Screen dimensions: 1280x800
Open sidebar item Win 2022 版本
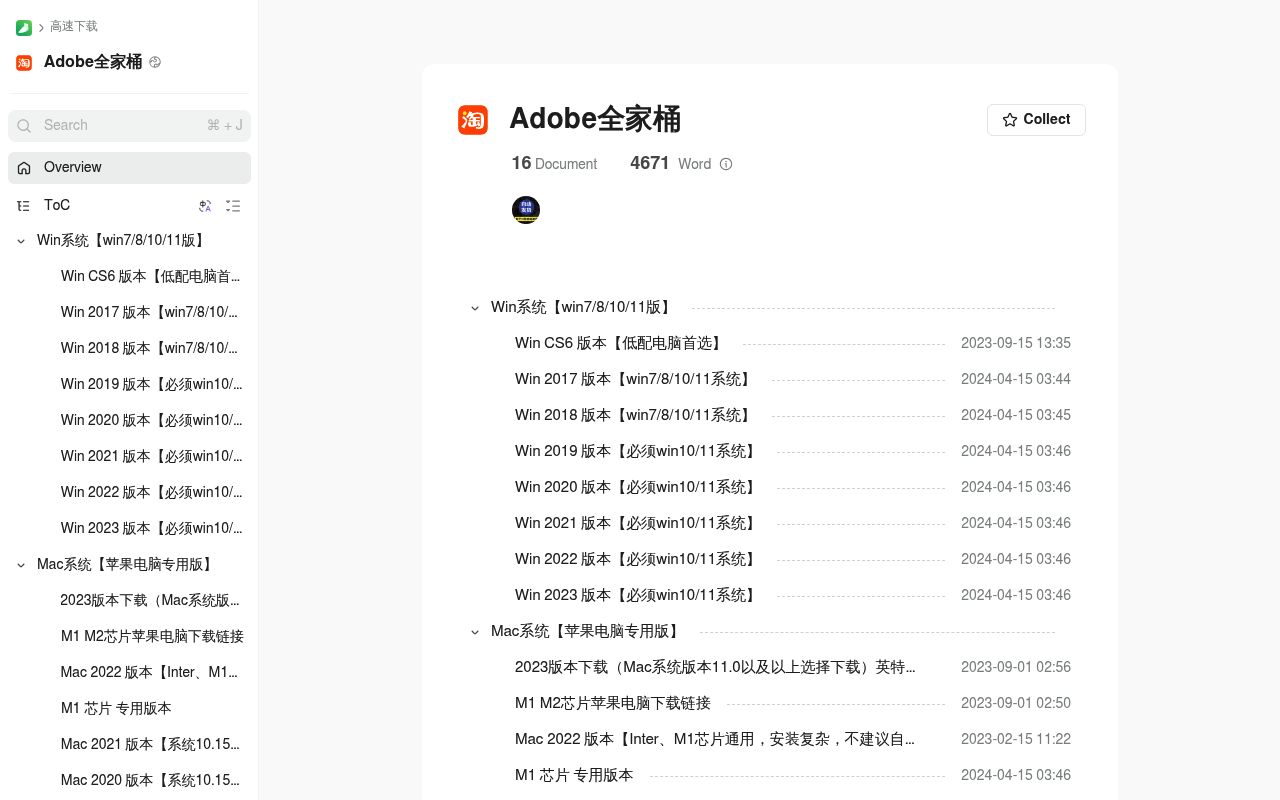click(x=151, y=492)
